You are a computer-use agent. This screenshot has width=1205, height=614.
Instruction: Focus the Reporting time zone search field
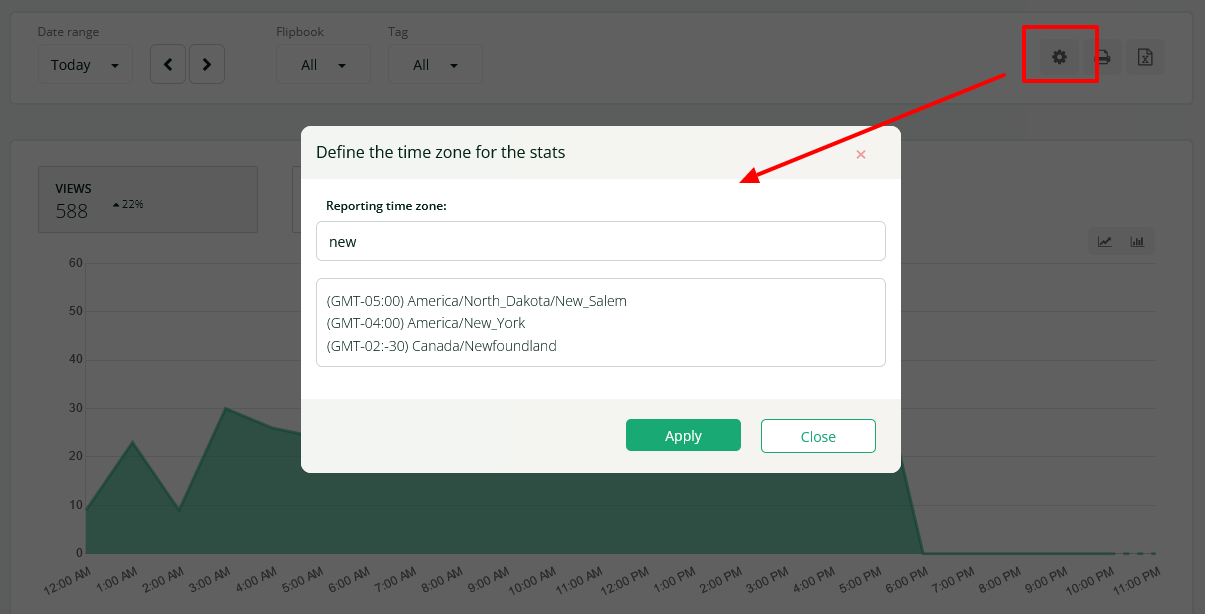tap(600, 241)
